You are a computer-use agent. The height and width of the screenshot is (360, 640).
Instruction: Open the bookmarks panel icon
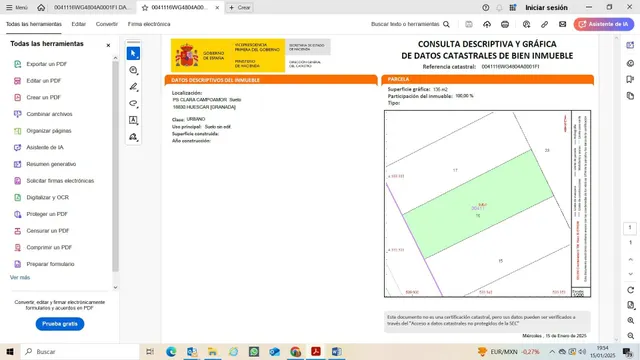click(x=631, y=79)
